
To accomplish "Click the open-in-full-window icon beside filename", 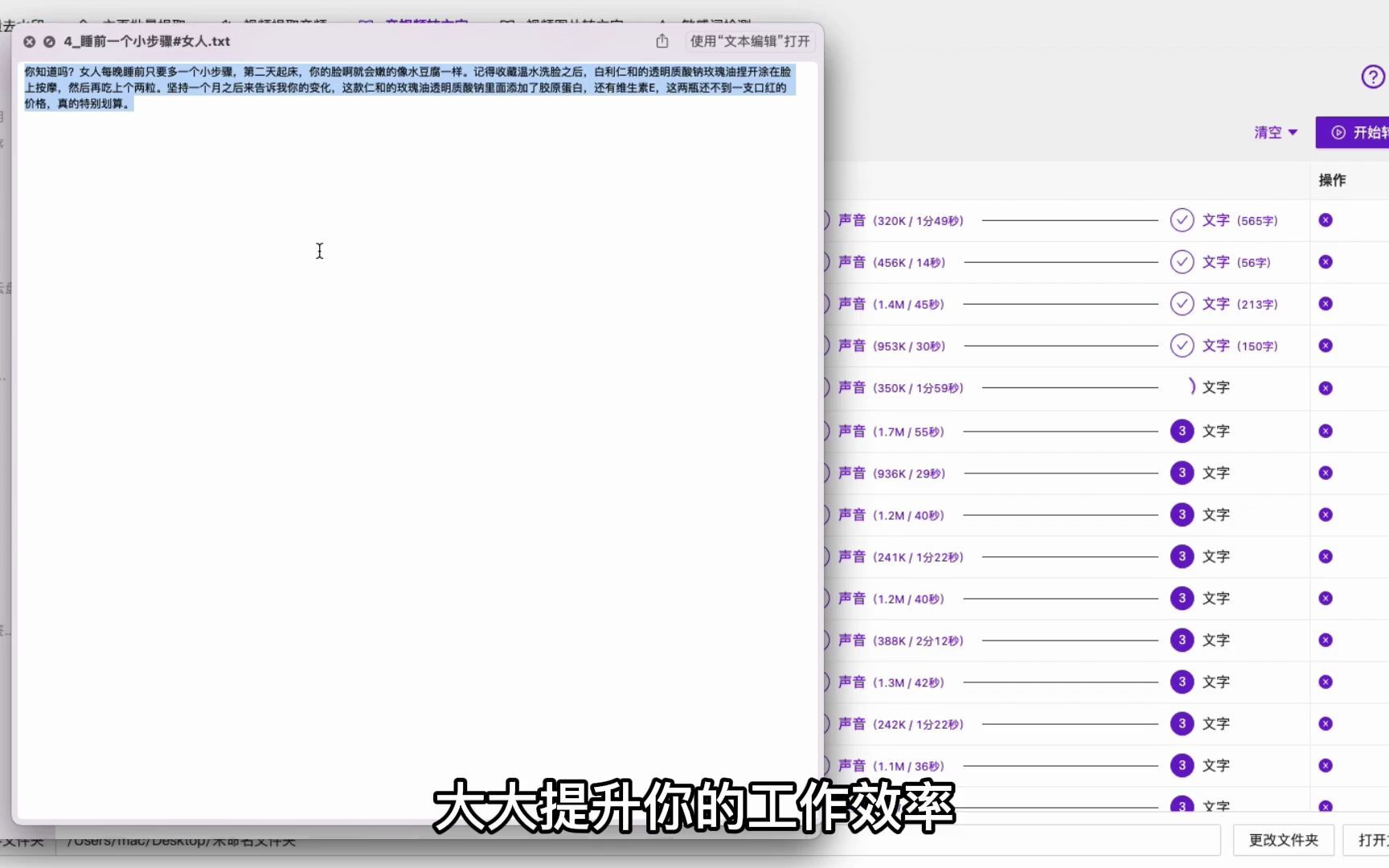I will 49,41.
